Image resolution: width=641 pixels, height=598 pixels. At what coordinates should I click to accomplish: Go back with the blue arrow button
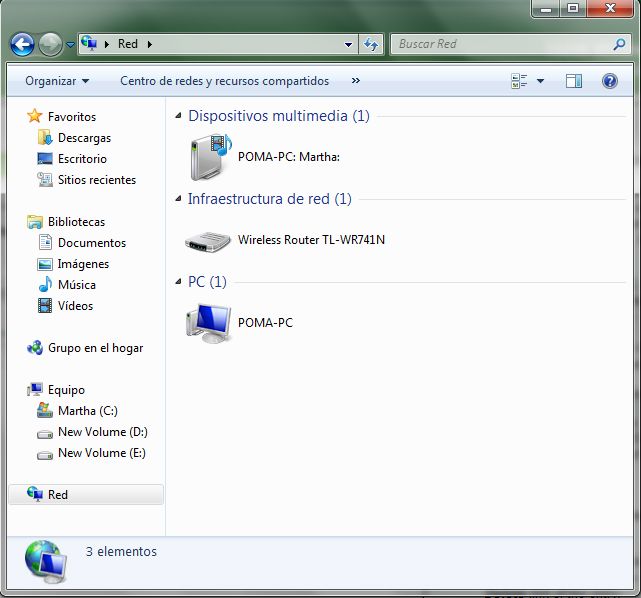(x=22, y=44)
